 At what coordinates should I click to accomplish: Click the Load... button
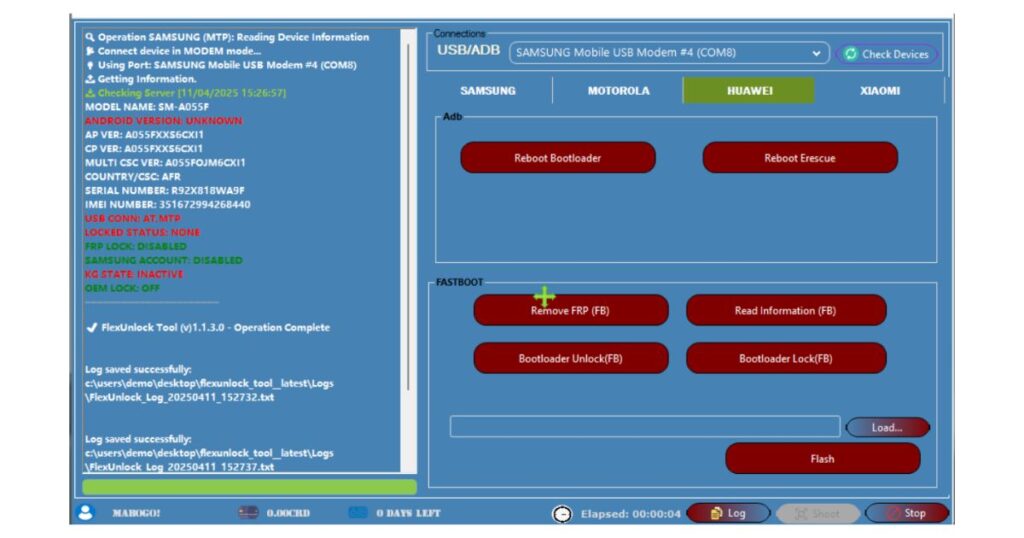(x=888, y=428)
